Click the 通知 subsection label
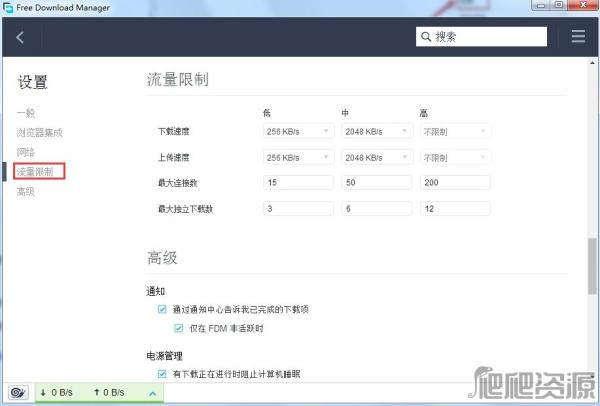 155,291
